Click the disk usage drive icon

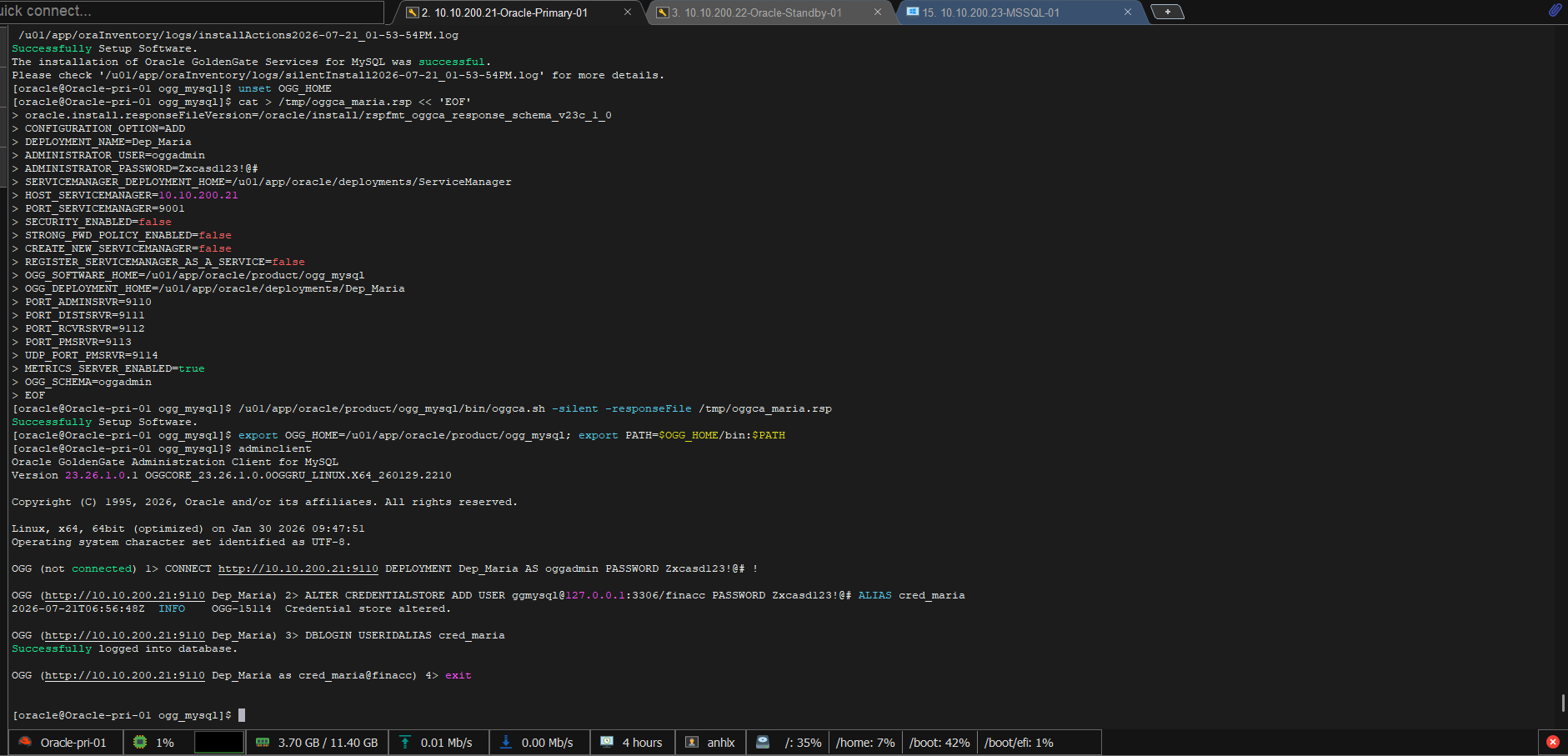tap(763, 742)
